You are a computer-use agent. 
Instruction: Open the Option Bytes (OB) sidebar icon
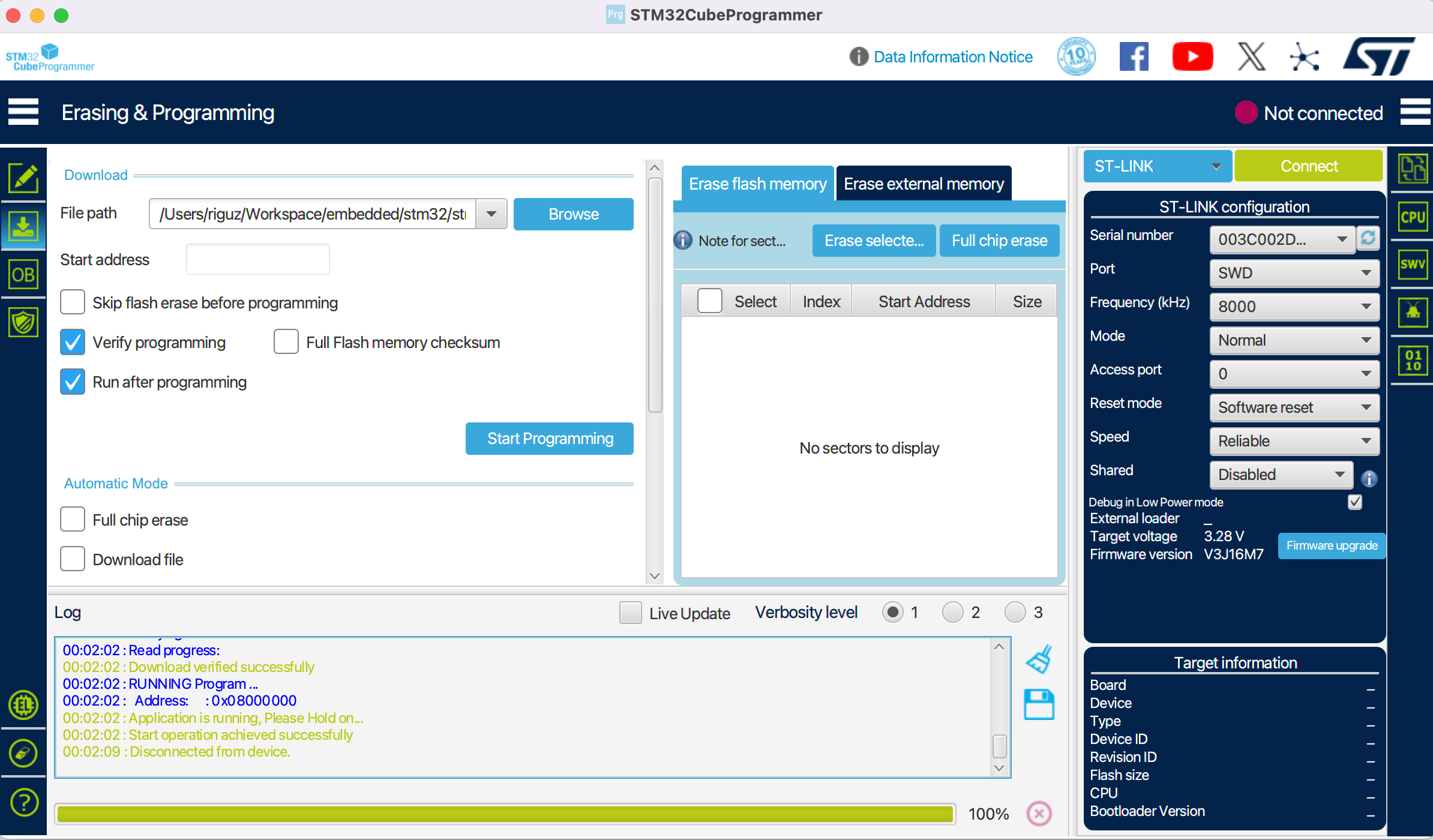click(x=23, y=275)
